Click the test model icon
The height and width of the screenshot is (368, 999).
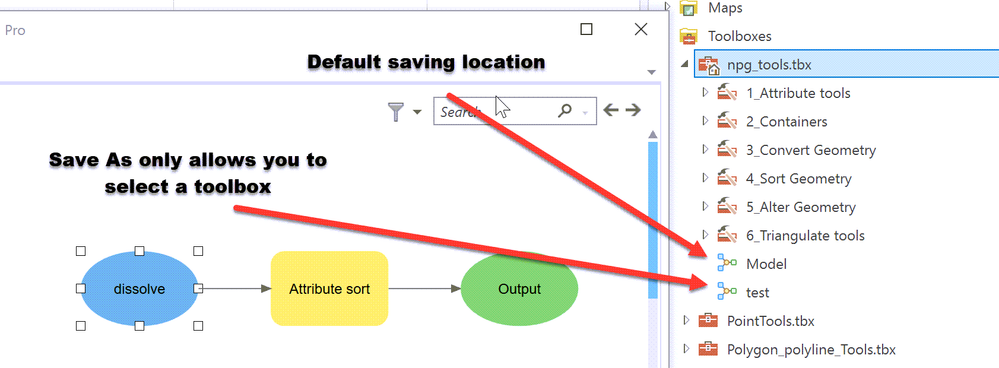point(727,292)
